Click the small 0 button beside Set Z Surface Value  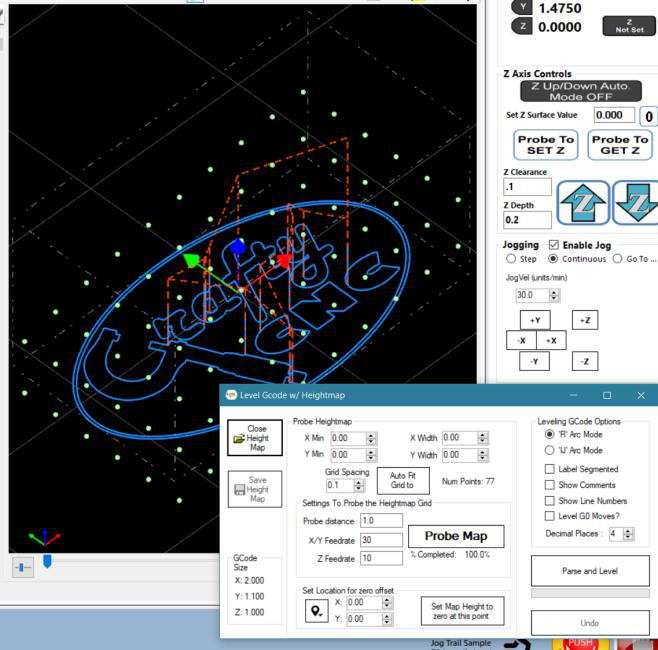click(x=648, y=116)
